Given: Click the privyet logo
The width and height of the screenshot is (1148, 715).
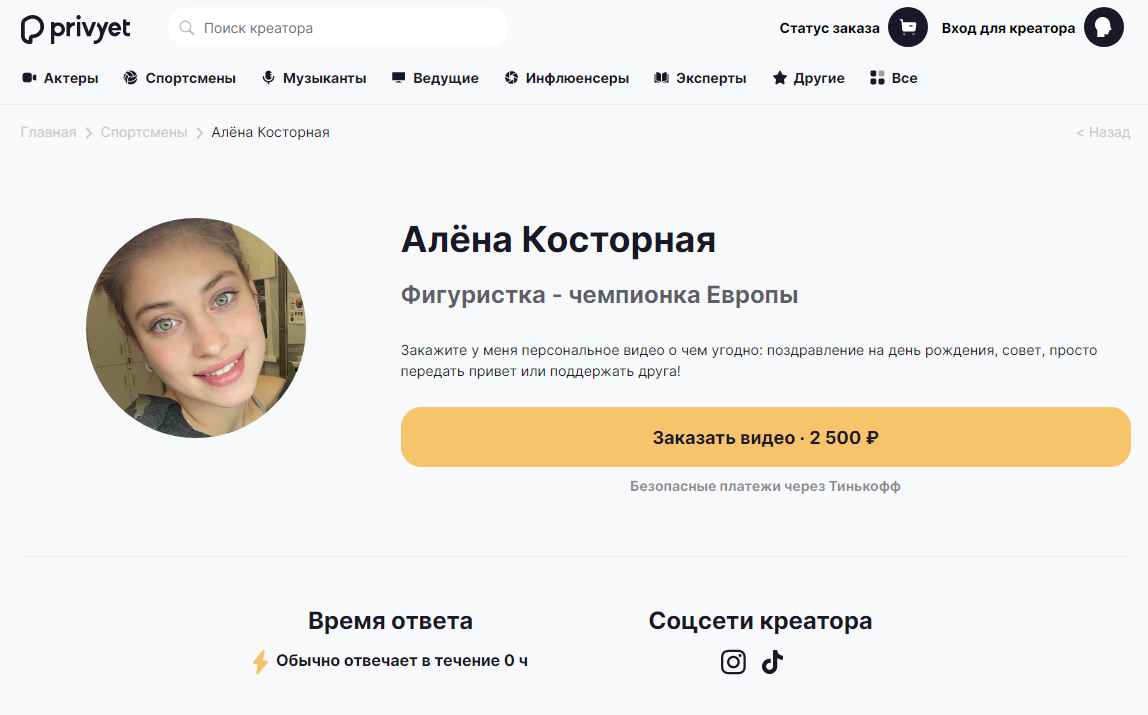Looking at the screenshot, I should (x=75, y=29).
